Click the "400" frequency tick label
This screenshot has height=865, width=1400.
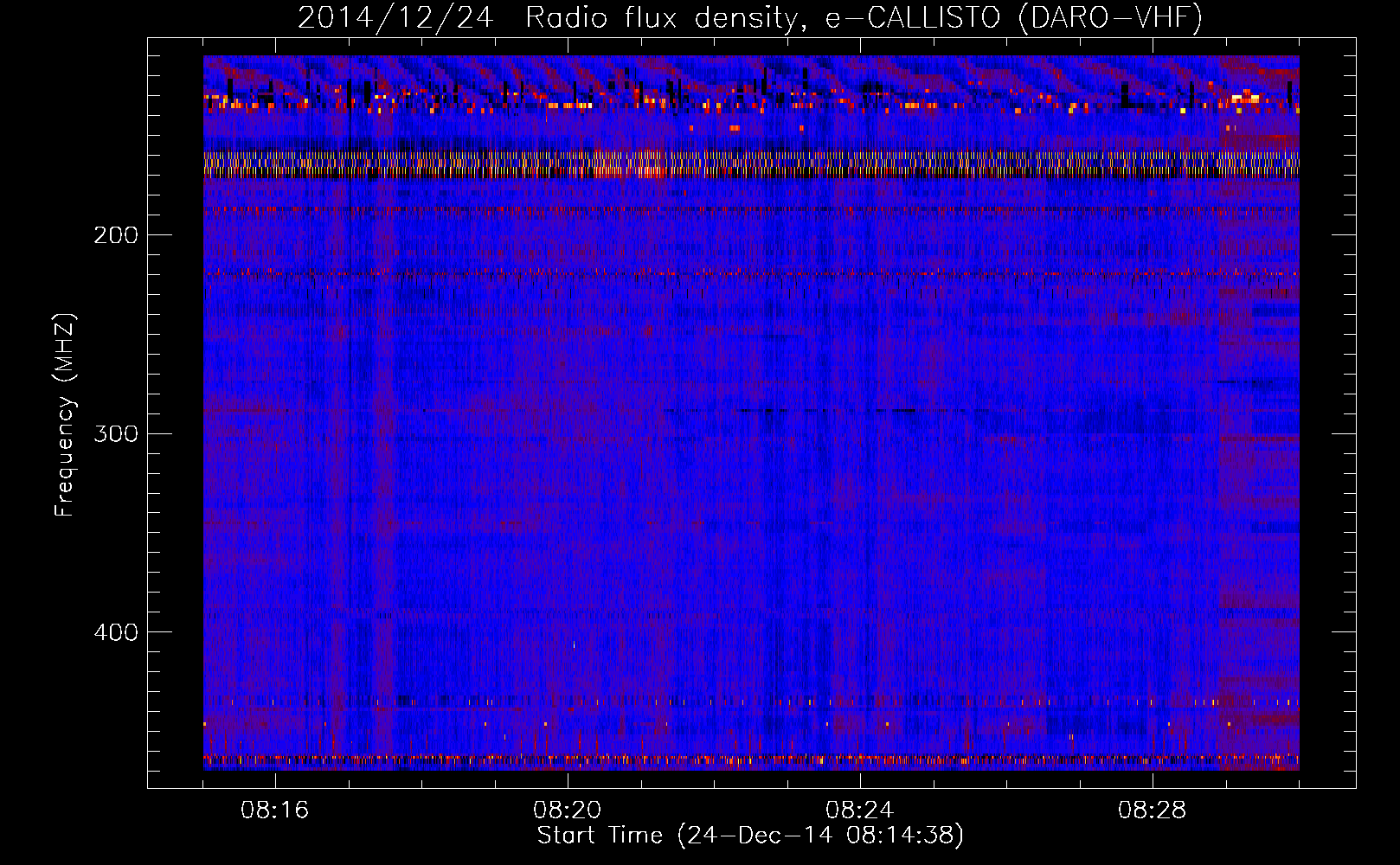pos(116,632)
